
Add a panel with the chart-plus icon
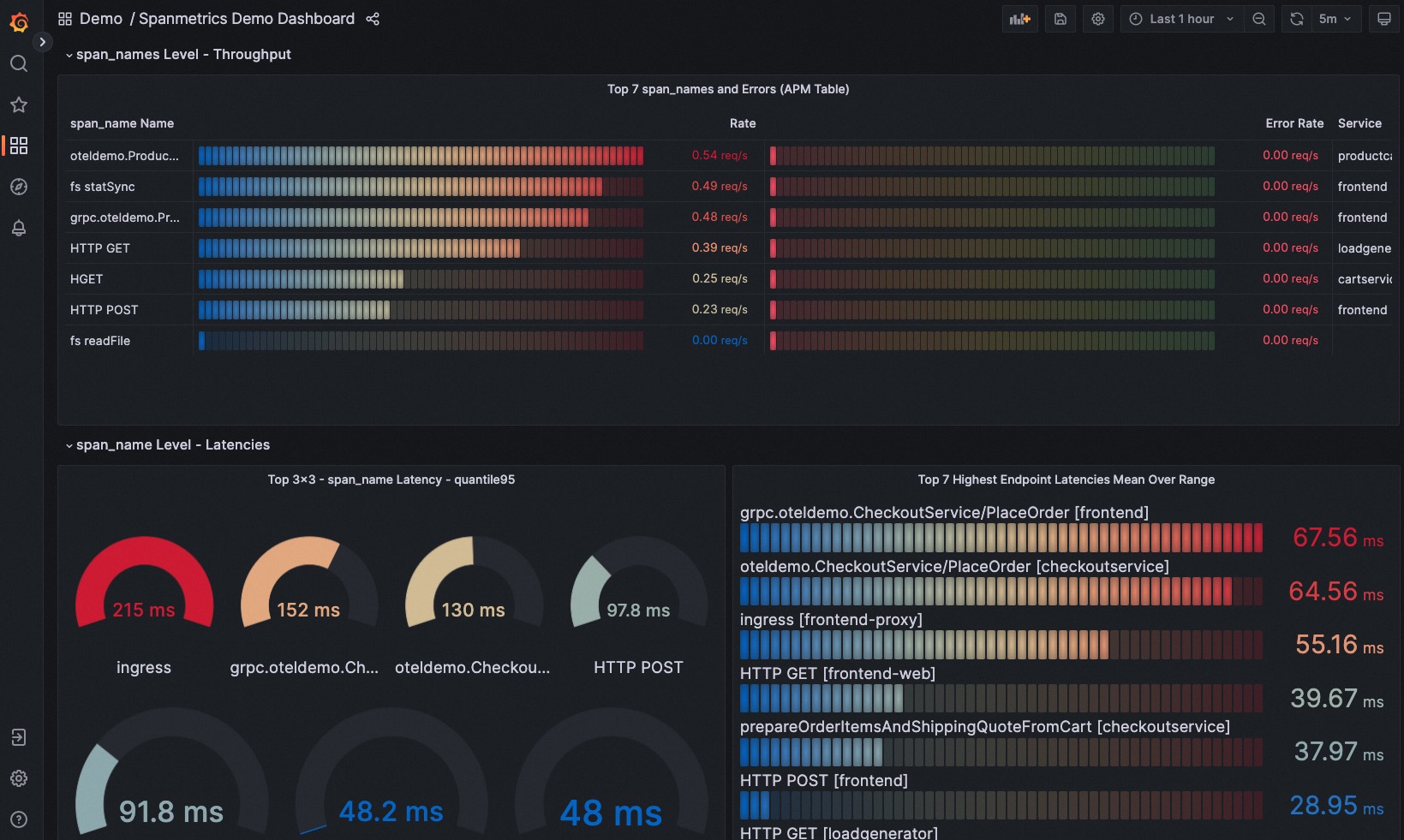[x=1020, y=19]
